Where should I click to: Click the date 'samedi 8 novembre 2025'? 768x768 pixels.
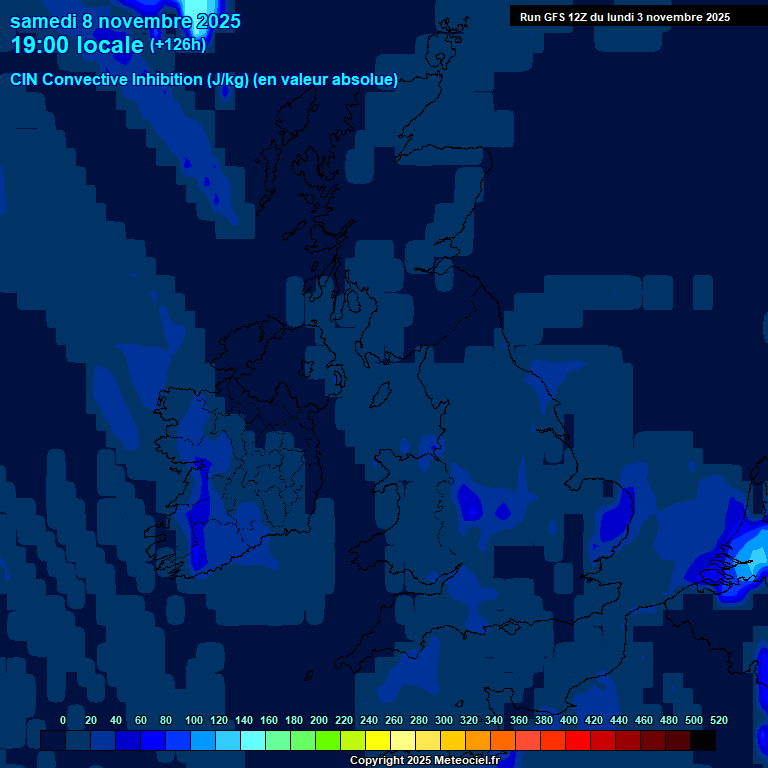125,21
